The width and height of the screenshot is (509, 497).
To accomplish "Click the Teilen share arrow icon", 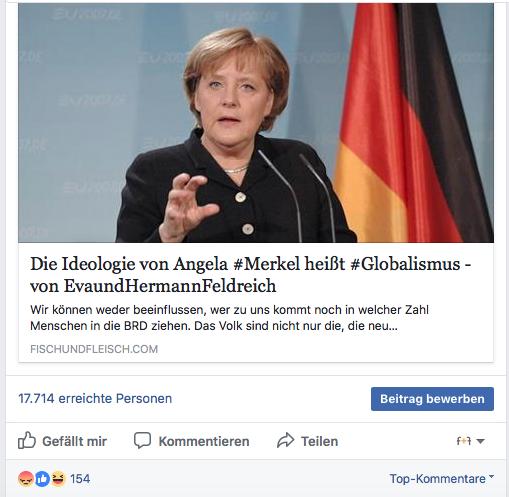I will 286,440.
